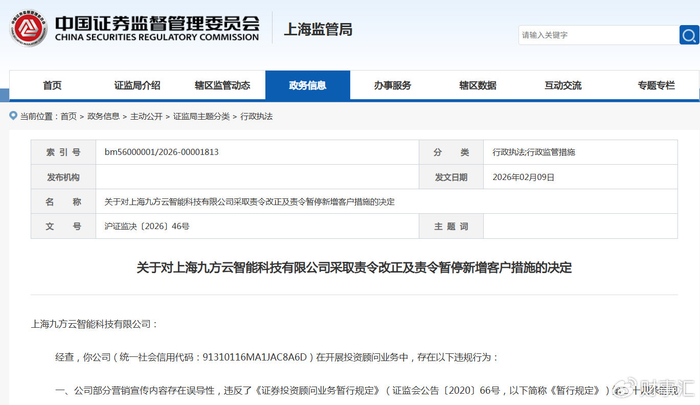Go to 主动公开 in the breadcrumb
The width and height of the screenshot is (700, 405).
[x=146, y=117]
